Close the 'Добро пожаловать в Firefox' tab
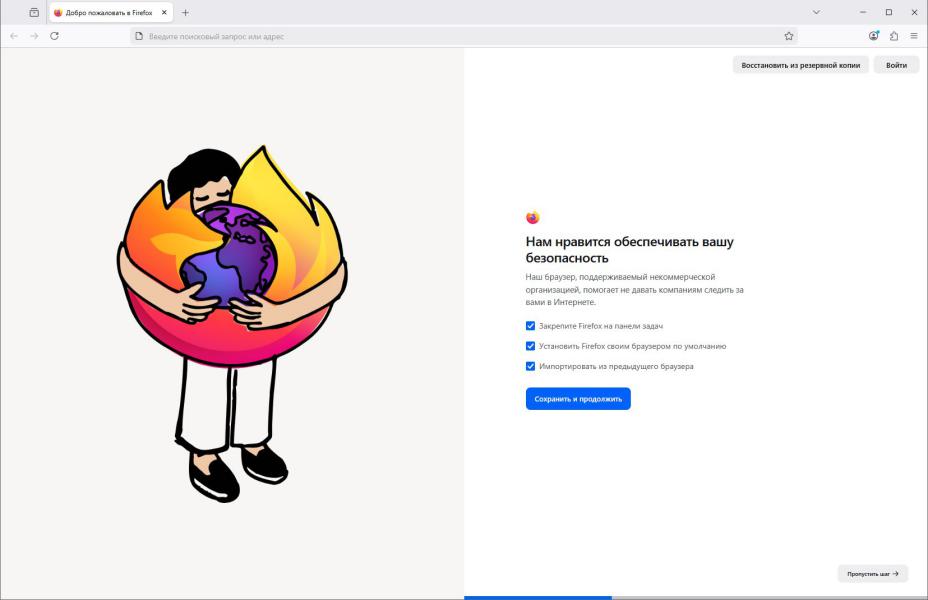Screen dimensions: 928x600 pyautogui.click(x=164, y=13)
